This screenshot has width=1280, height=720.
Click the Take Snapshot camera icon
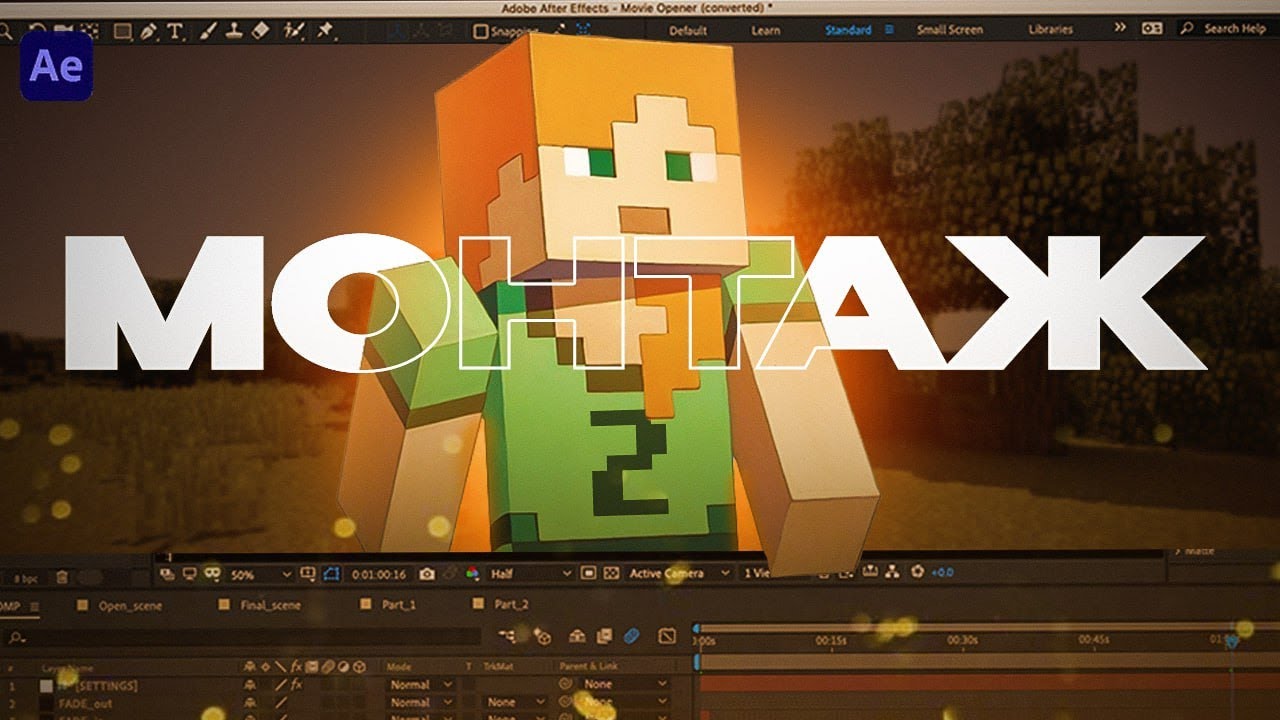pyautogui.click(x=427, y=574)
